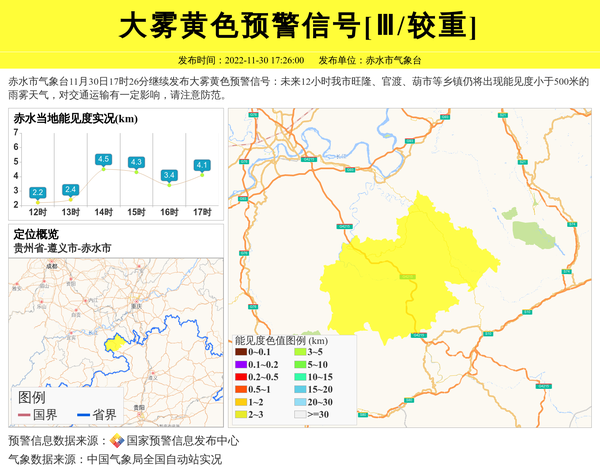Click the National Early Warning Center logo icon
This screenshot has height=471, width=600.
point(117,441)
